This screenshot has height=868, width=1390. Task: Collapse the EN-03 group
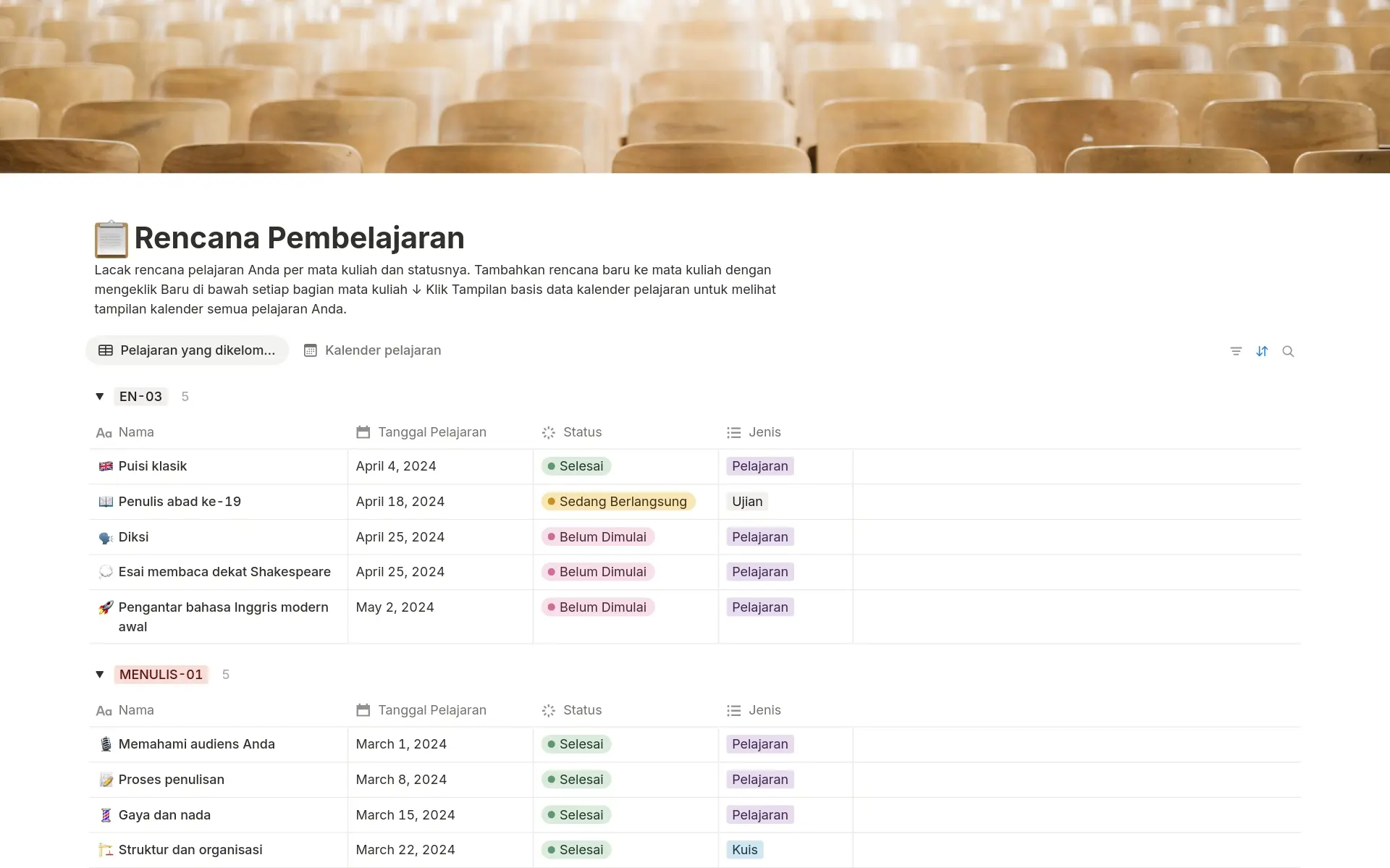(x=100, y=396)
